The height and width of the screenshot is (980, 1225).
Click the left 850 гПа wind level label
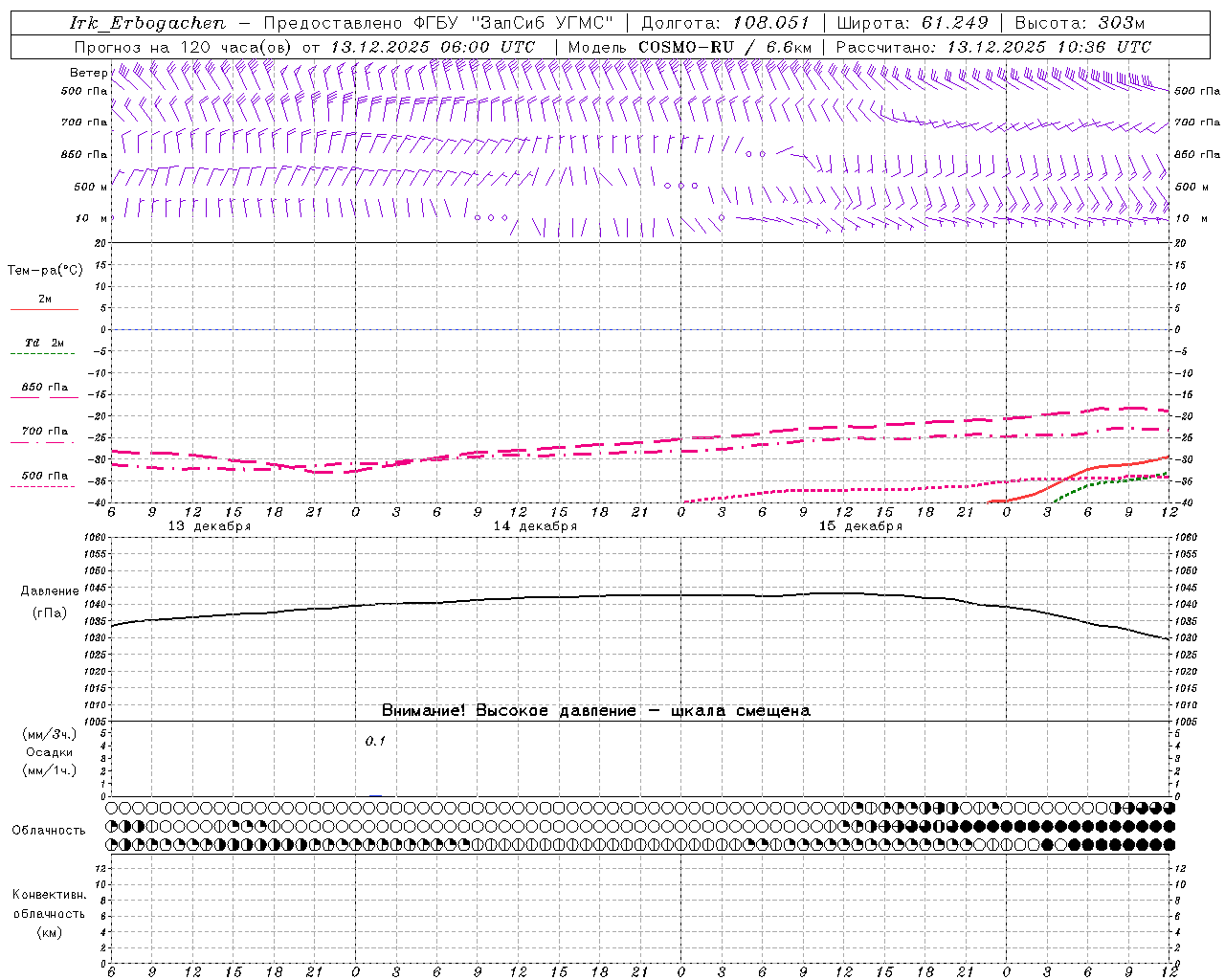pos(84,154)
